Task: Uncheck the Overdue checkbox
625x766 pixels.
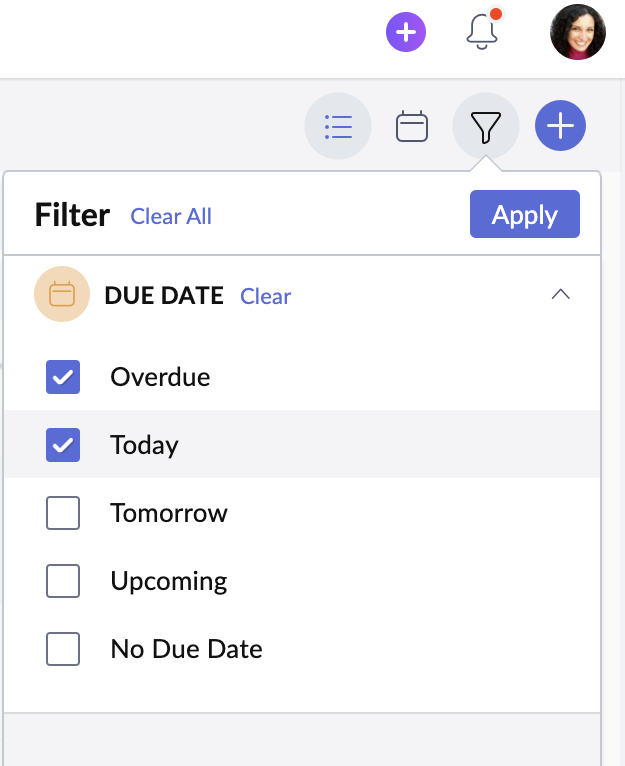Action: tap(63, 377)
